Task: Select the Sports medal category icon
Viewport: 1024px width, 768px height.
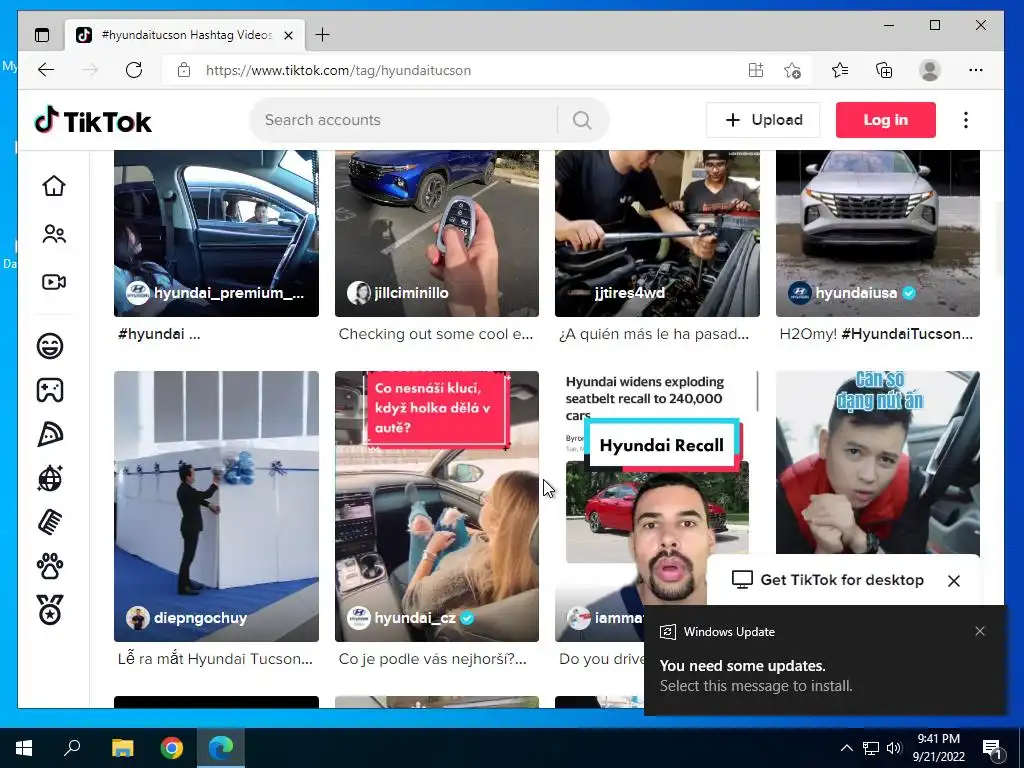Action: pyautogui.click(x=50, y=610)
